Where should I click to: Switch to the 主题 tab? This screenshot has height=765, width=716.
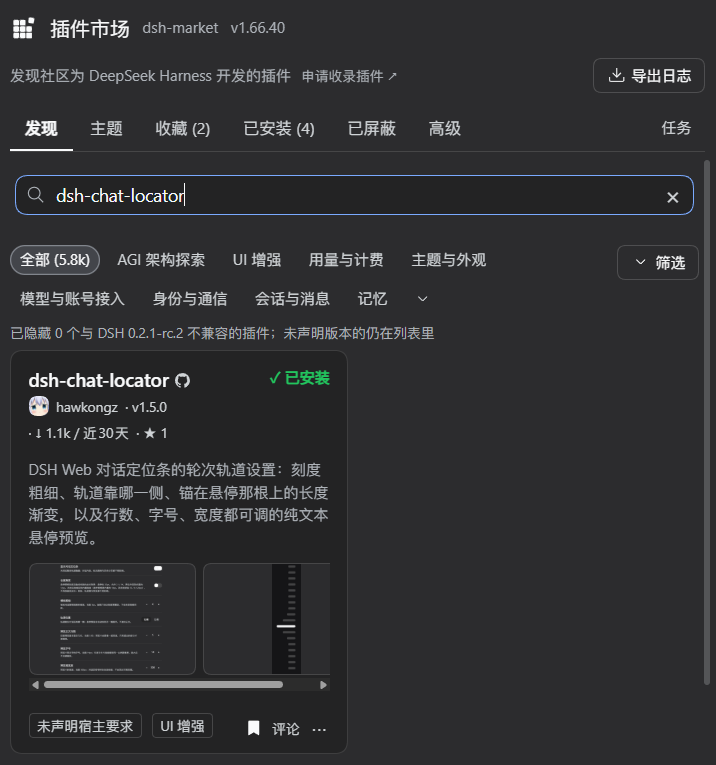click(x=106, y=129)
